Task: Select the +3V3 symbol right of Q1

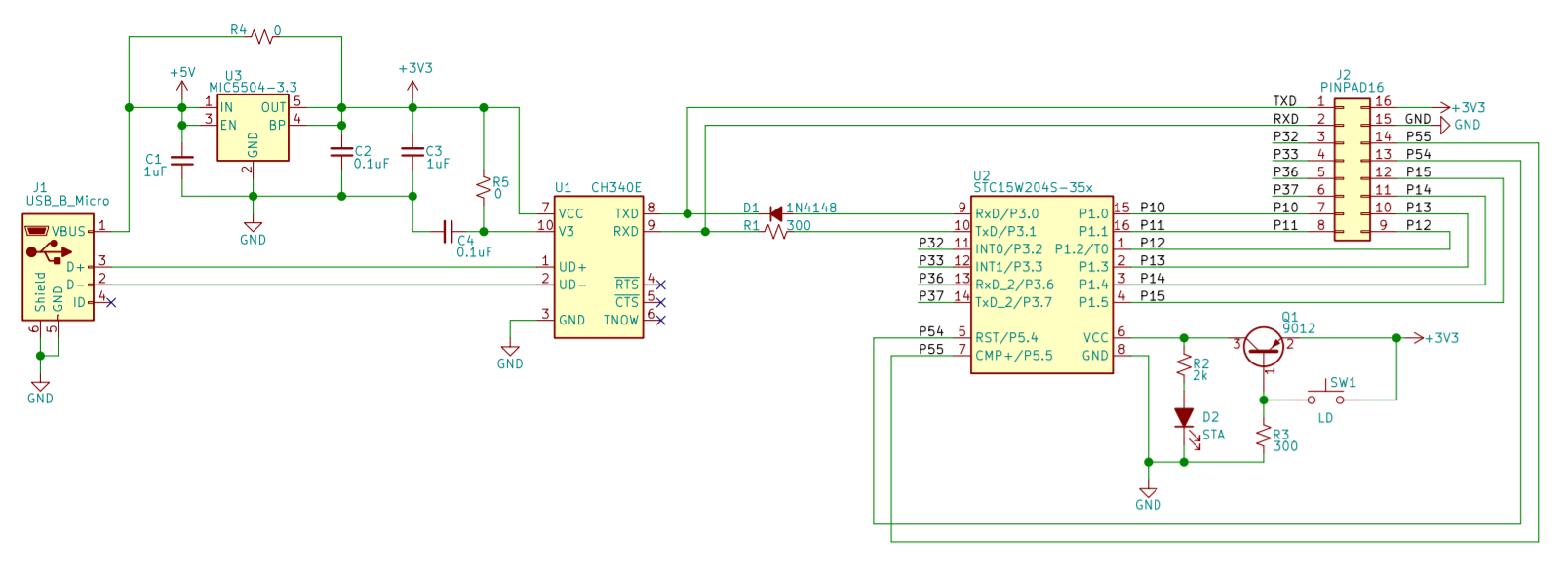Action: [x=1418, y=338]
